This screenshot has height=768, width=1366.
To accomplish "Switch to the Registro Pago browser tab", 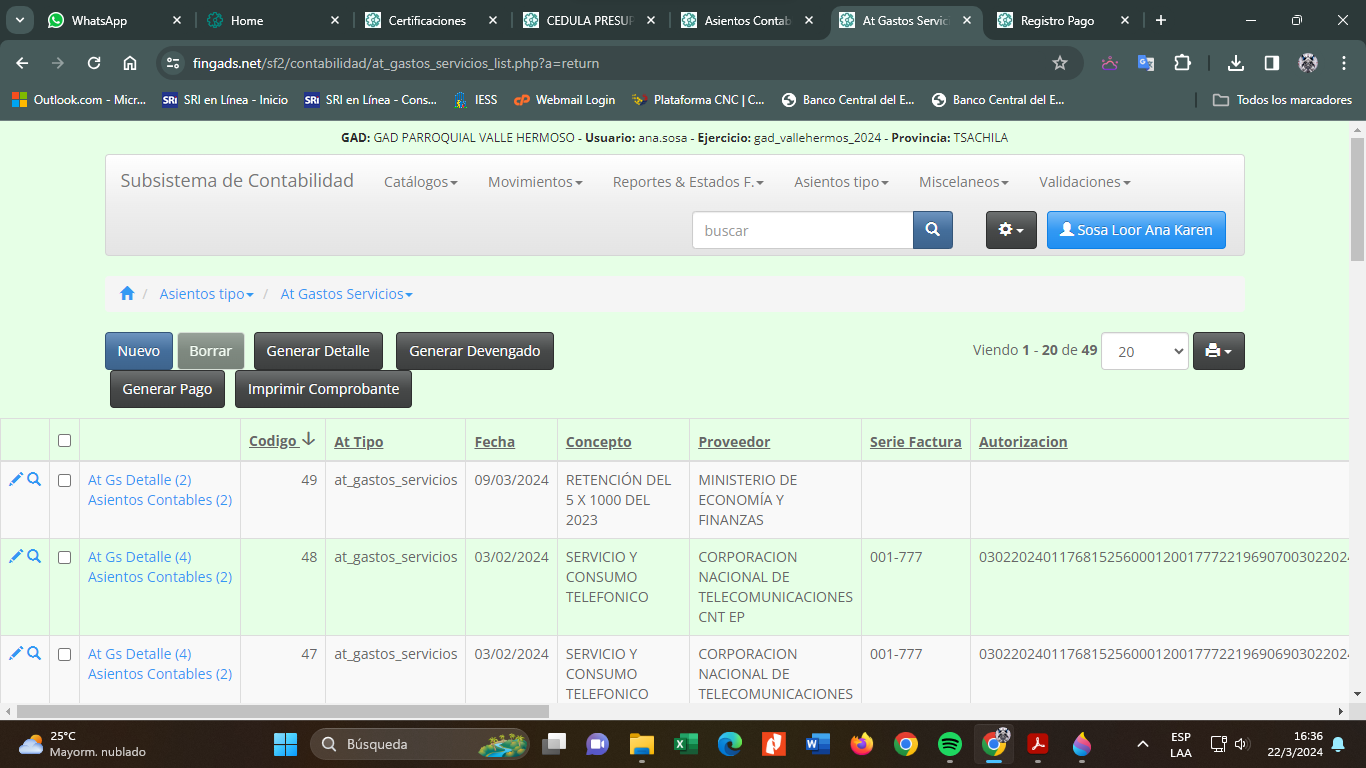I will (1057, 20).
